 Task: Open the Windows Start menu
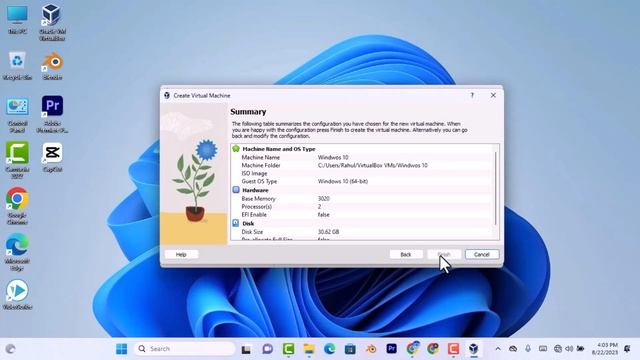[x=121, y=349]
